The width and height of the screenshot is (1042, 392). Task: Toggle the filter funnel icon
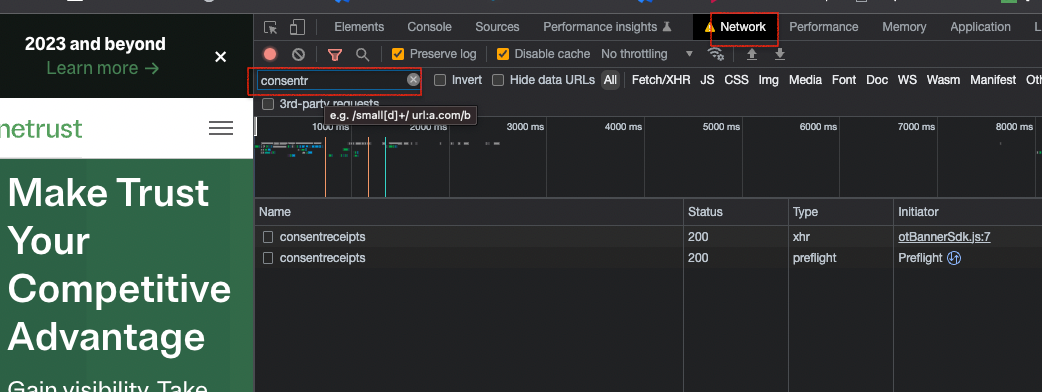[x=336, y=54]
